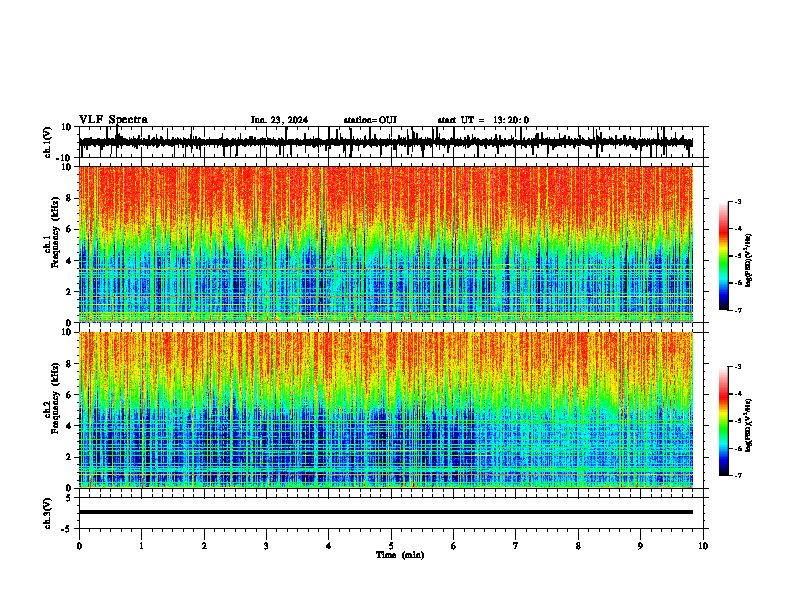This screenshot has height=612, width=792.
Task: Click inside the ch.1 frequency spectrogram
Action: click(x=386, y=244)
